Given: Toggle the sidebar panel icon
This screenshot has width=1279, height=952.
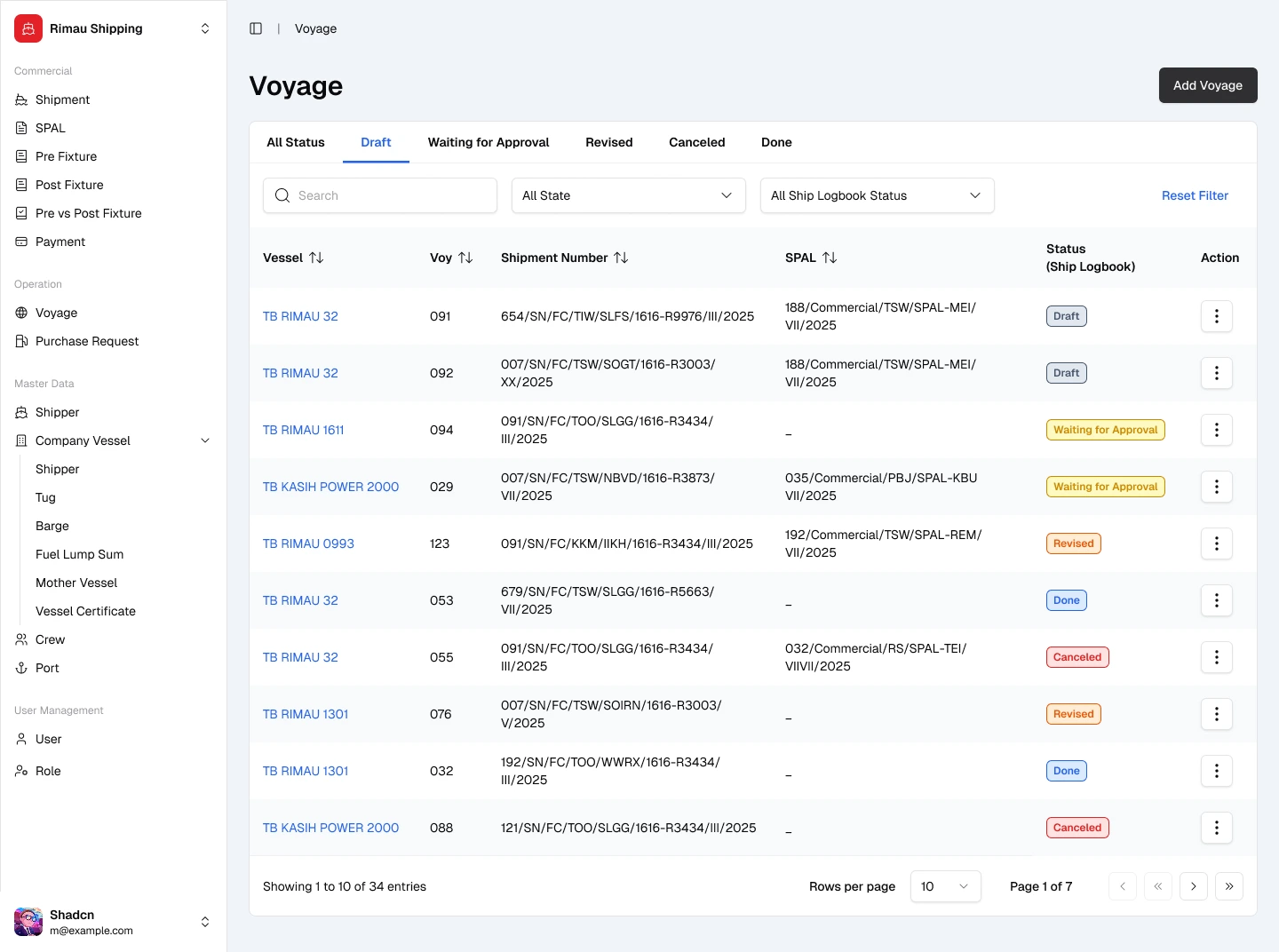Looking at the screenshot, I should [256, 28].
